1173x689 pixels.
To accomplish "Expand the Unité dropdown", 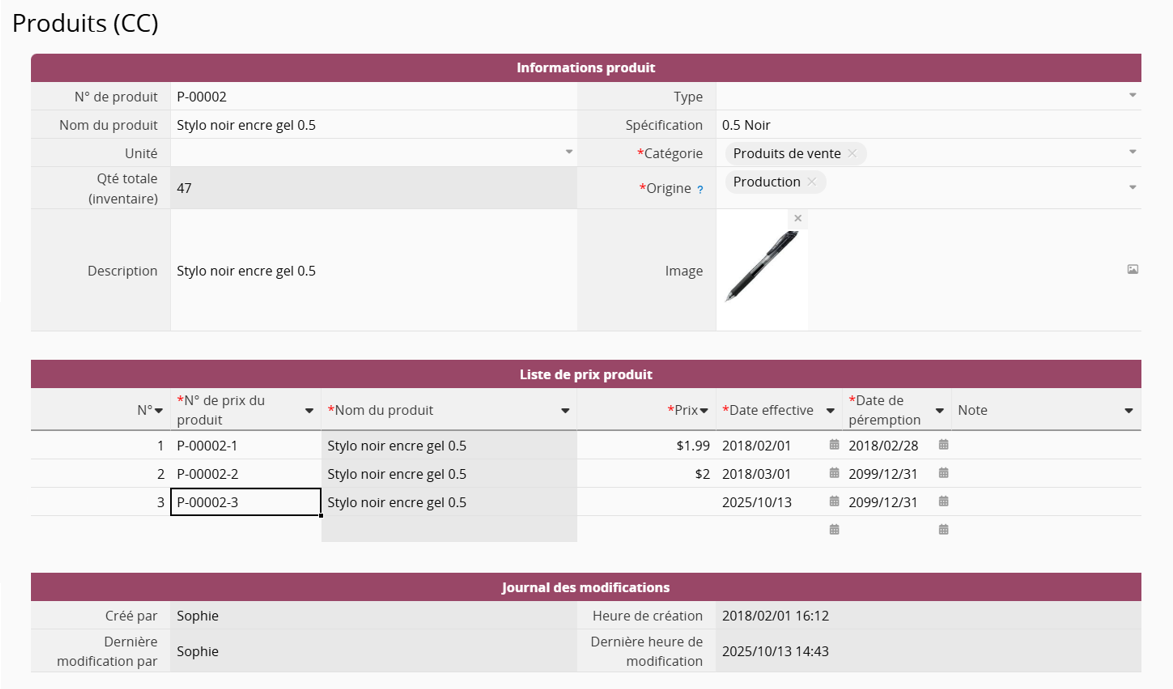I will [569, 153].
